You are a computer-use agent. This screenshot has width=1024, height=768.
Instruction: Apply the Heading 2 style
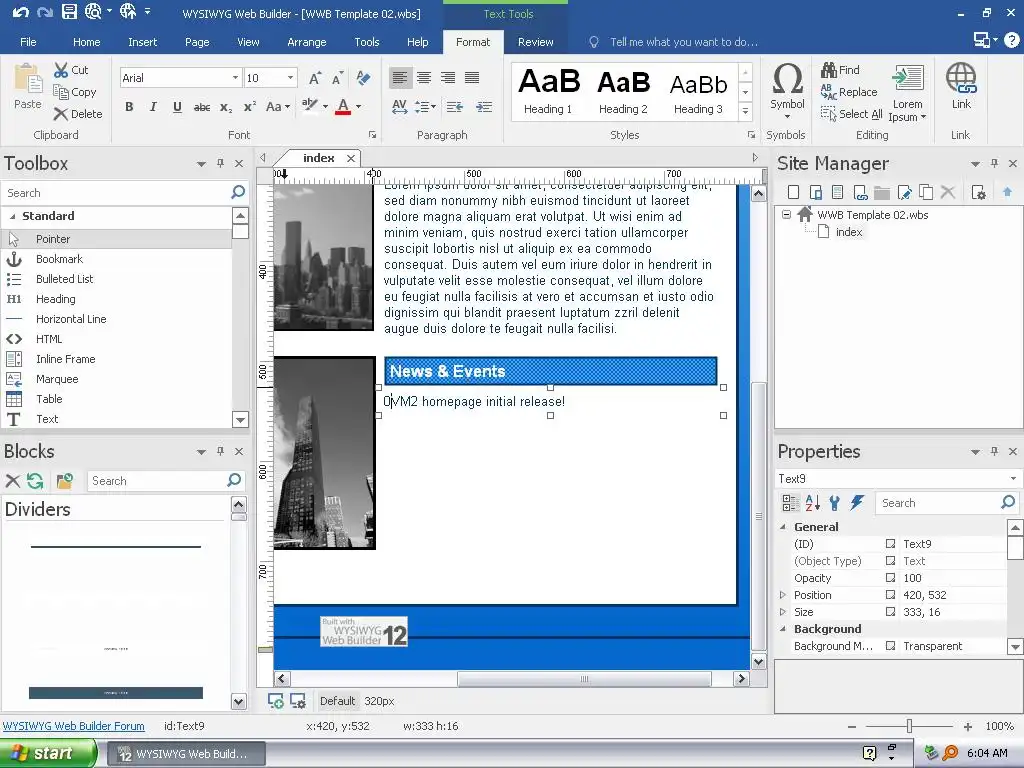point(623,91)
